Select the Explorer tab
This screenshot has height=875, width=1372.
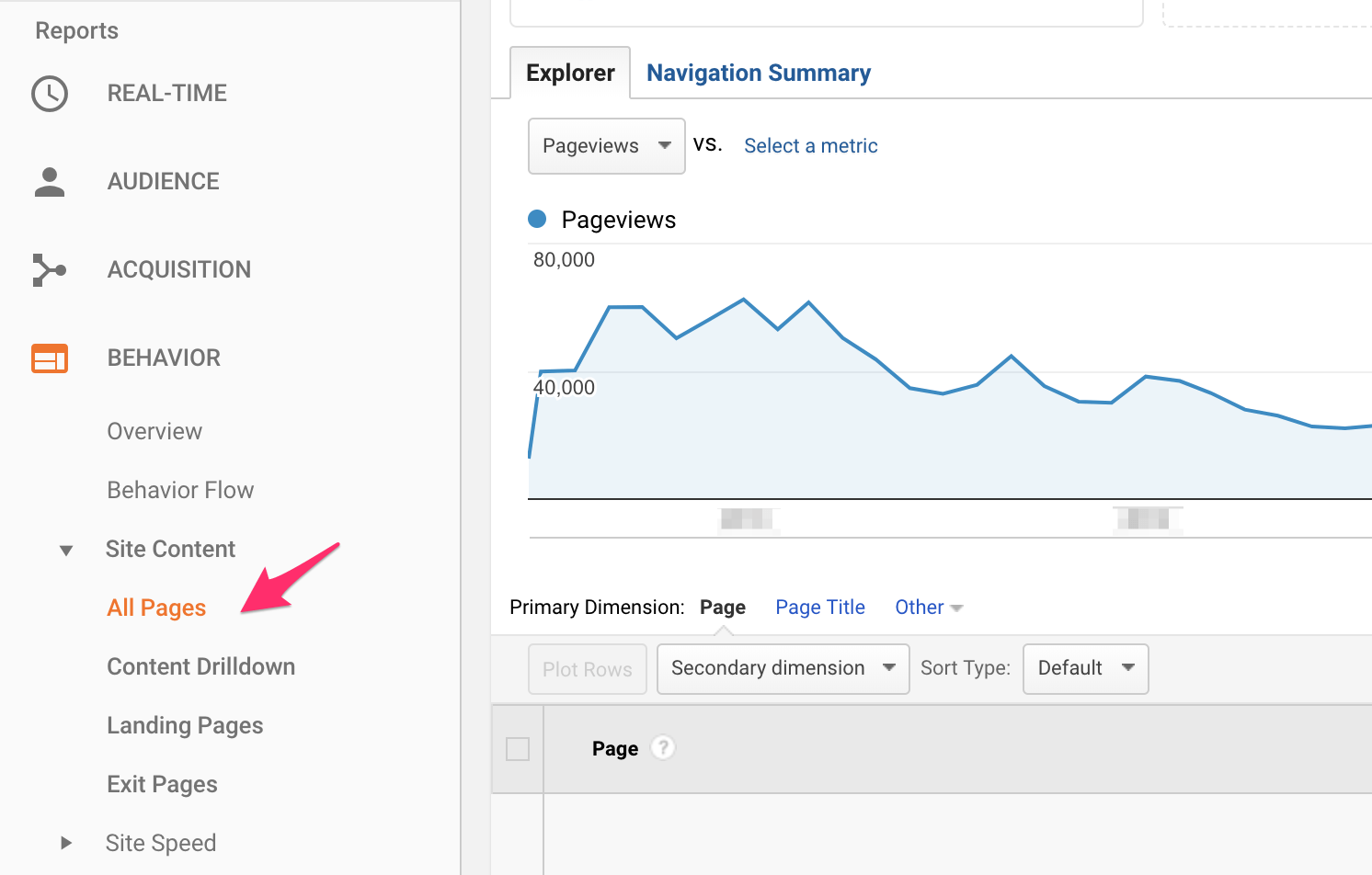tap(570, 74)
